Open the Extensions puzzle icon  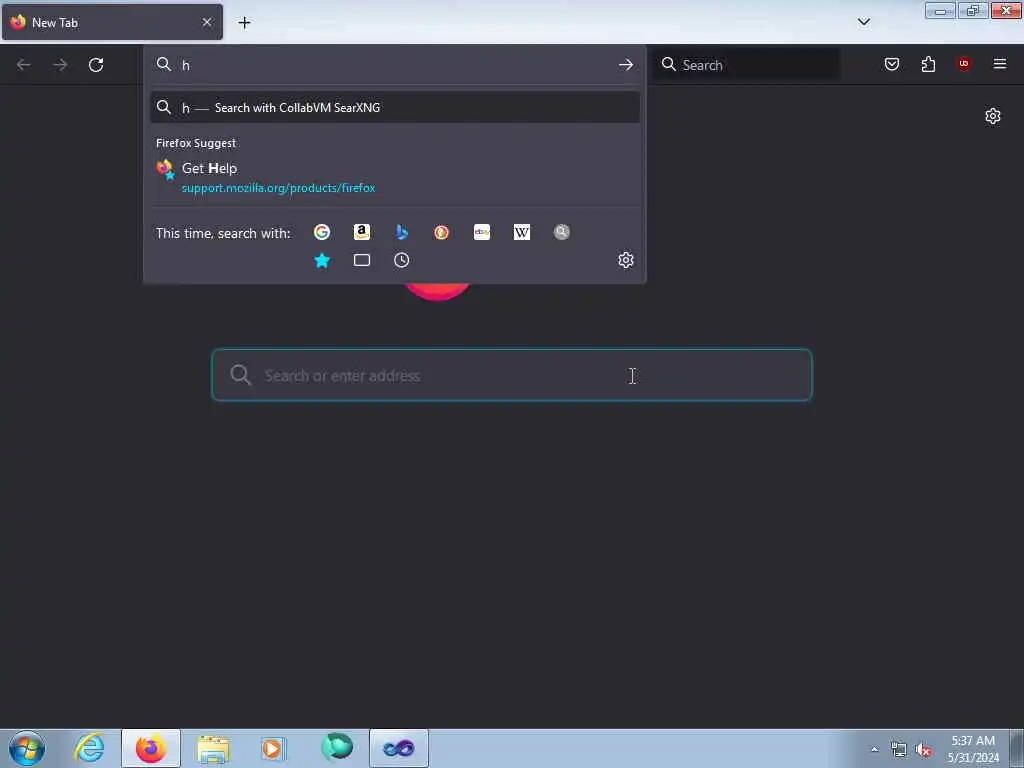coord(928,64)
